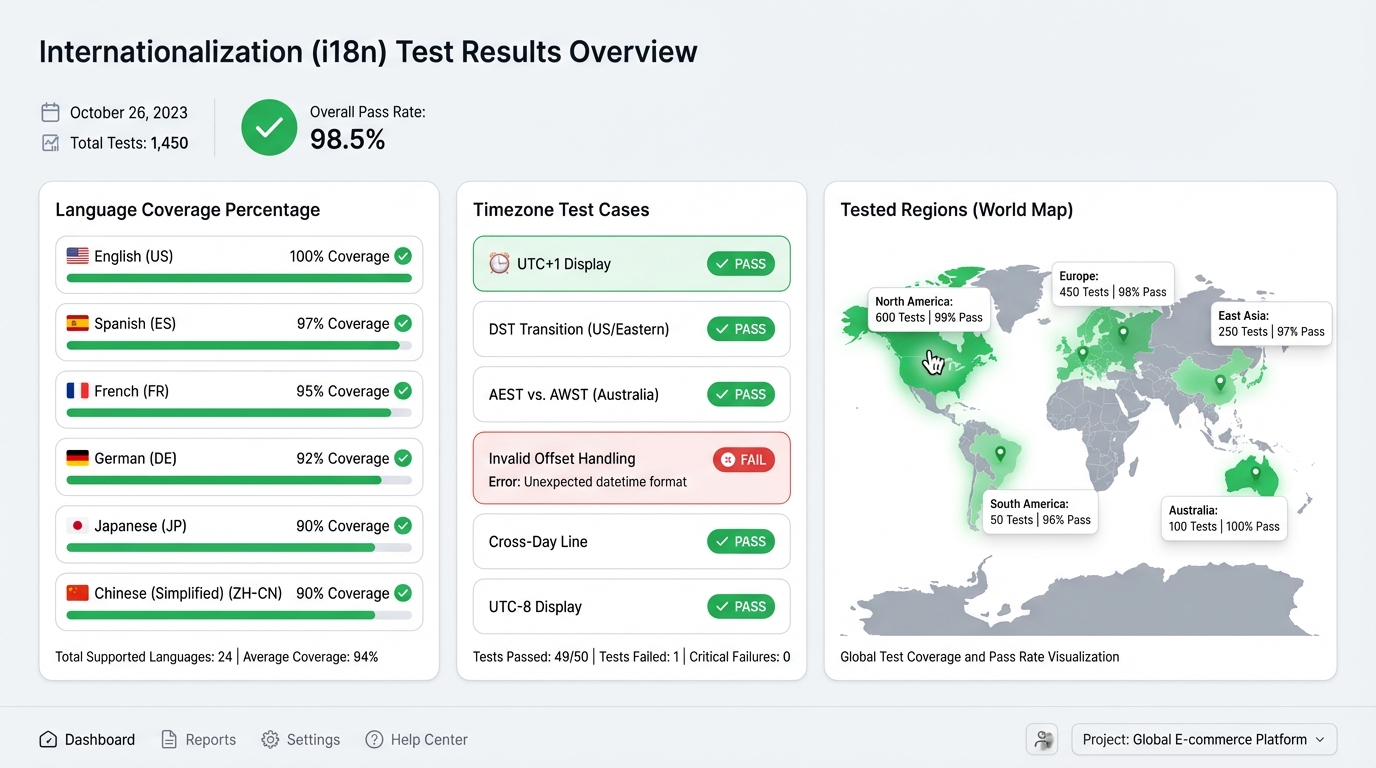Toggle the coverage checkmark for German (DE)
1376x768 pixels.
403,458
